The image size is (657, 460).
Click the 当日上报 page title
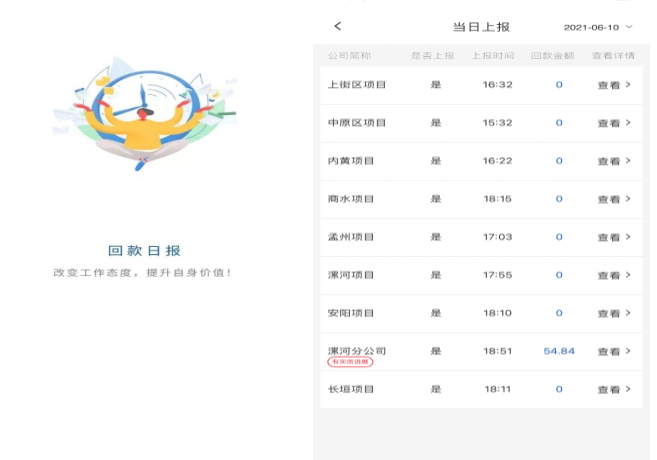pyautogui.click(x=481, y=27)
